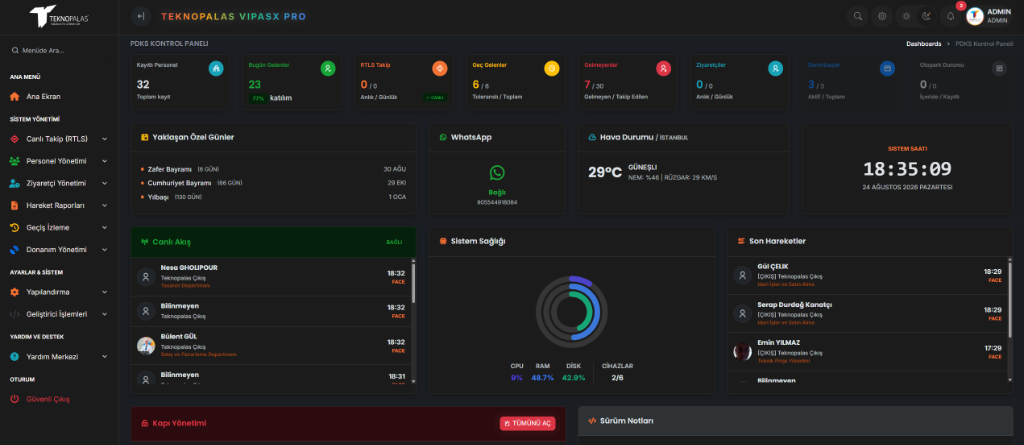This screenshot has width=1024, height=445.
Task: Click the Teknopalas logo
Action: (59, 16)
